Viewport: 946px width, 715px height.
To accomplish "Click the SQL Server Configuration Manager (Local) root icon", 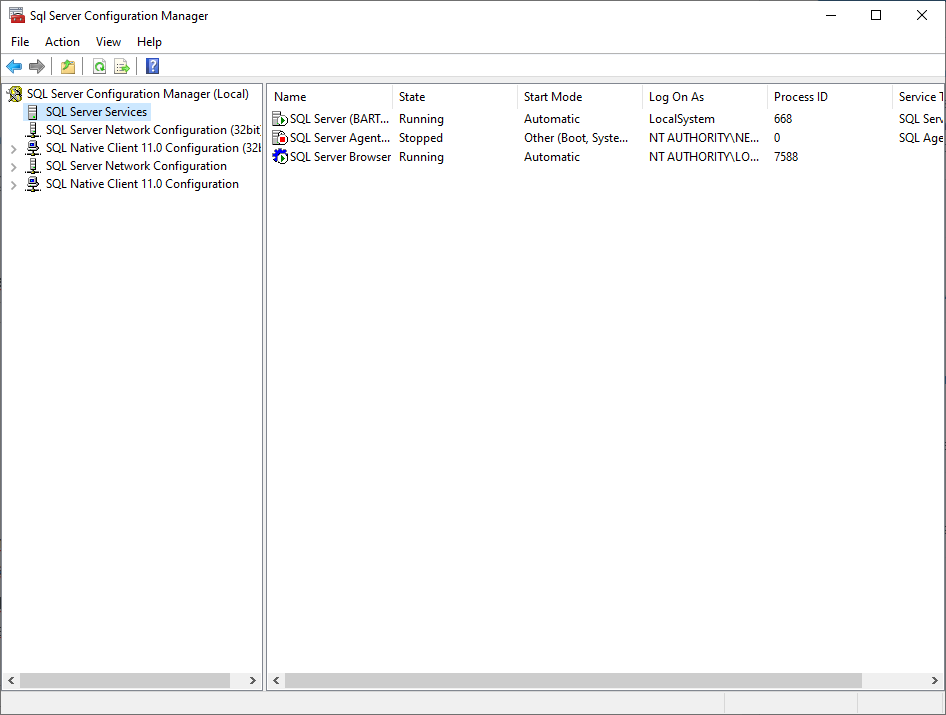I will pos(14,94).
